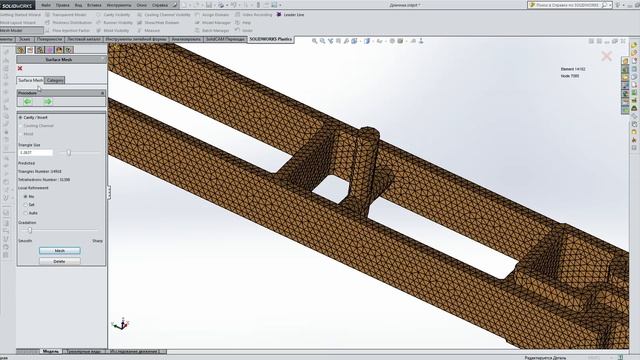The width and height of the screenshot is (640, 360).
Task: Click the Leader Line command icon
Action: point(279,14)
